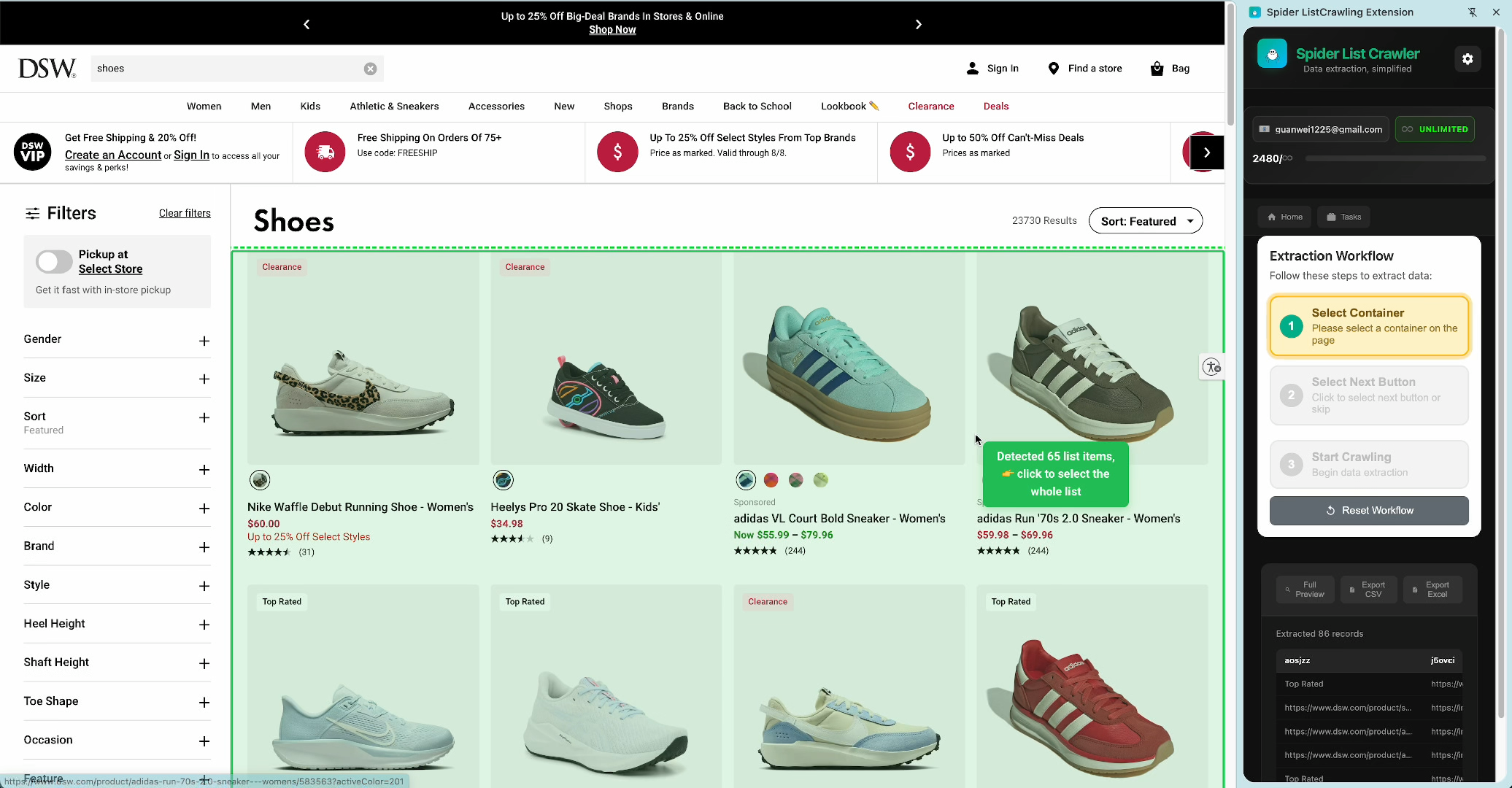Click the DSW logo
The width and height of the screenshot is (1512, 788).
47,68
